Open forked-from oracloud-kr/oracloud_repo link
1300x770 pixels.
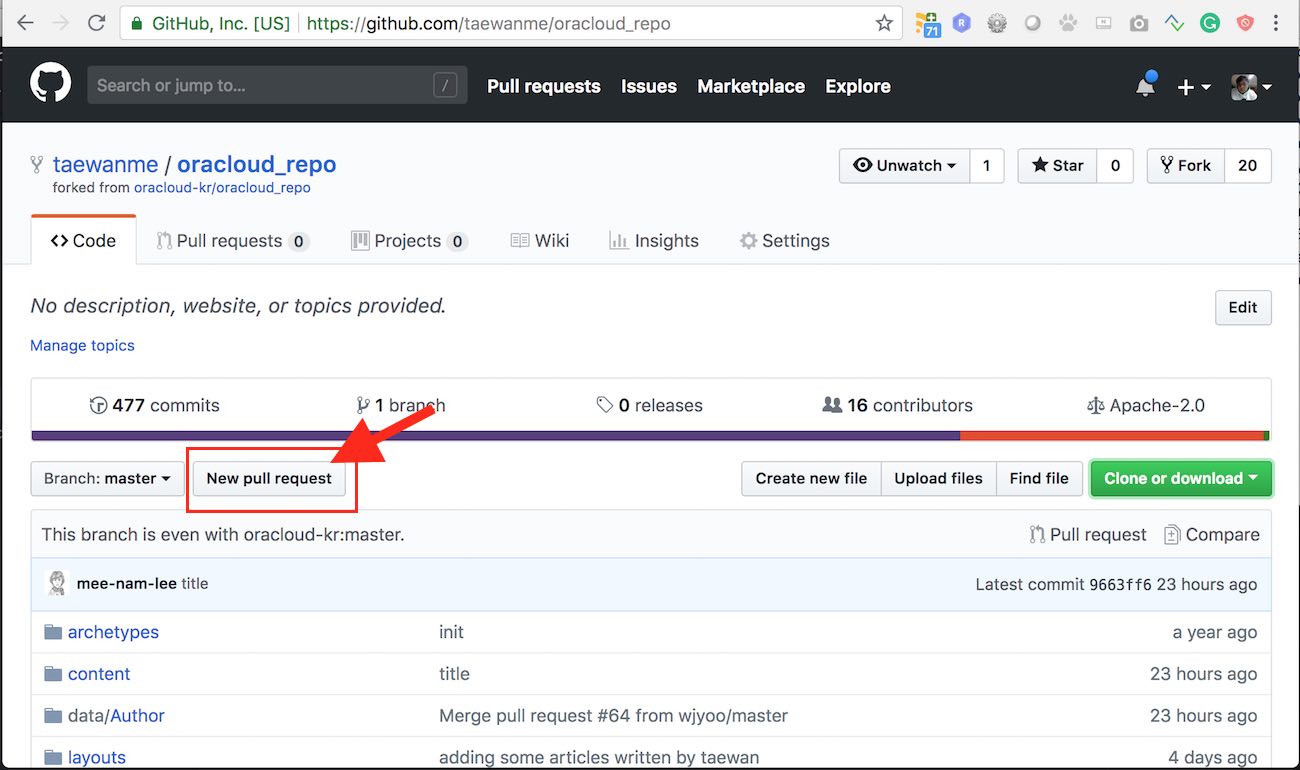pos(222,188)
